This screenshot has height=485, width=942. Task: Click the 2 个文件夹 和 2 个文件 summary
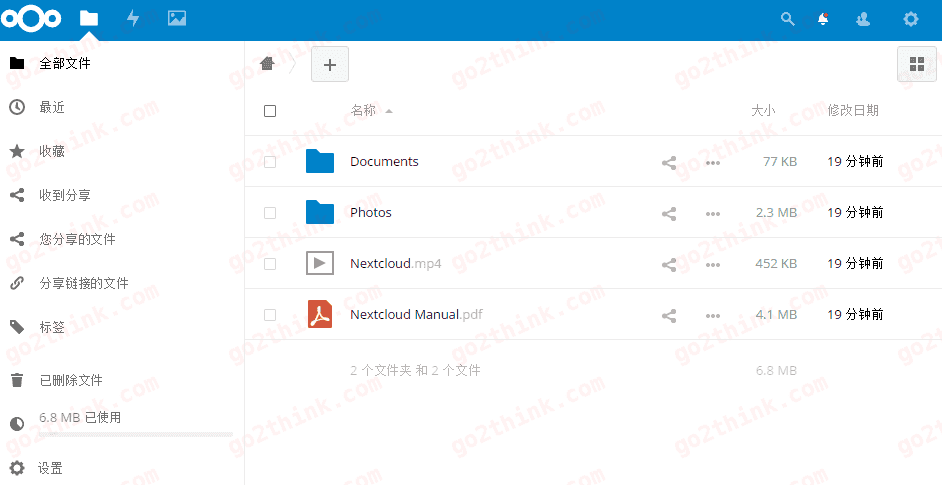pos(415,370)
